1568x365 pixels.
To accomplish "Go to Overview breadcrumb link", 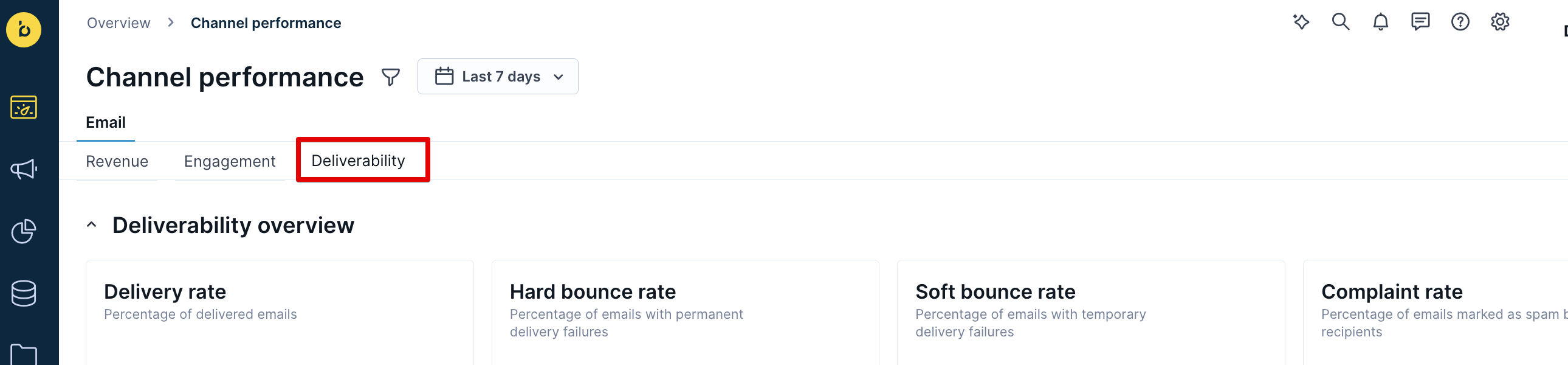I will coord(118,23).
